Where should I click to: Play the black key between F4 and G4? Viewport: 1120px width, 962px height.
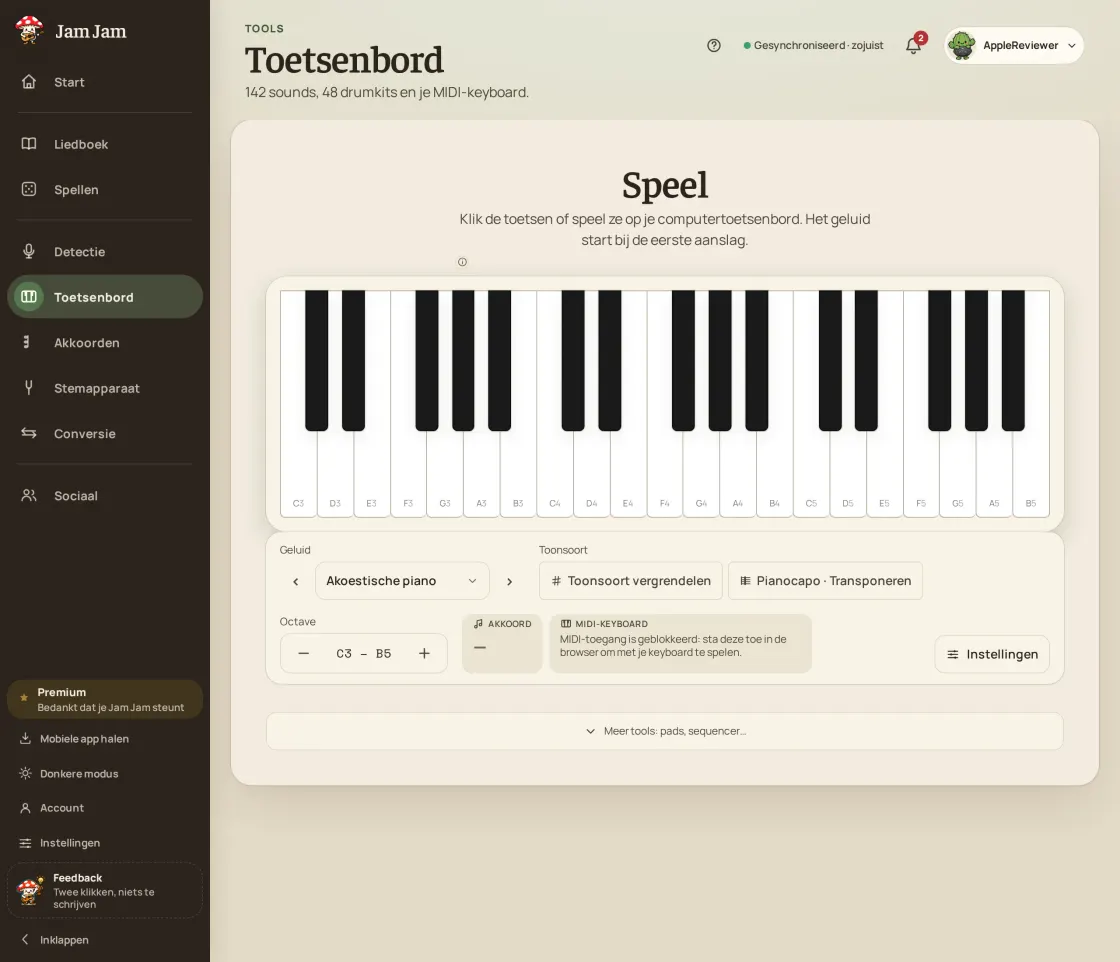pyautogui.click(x=683, y=360)
